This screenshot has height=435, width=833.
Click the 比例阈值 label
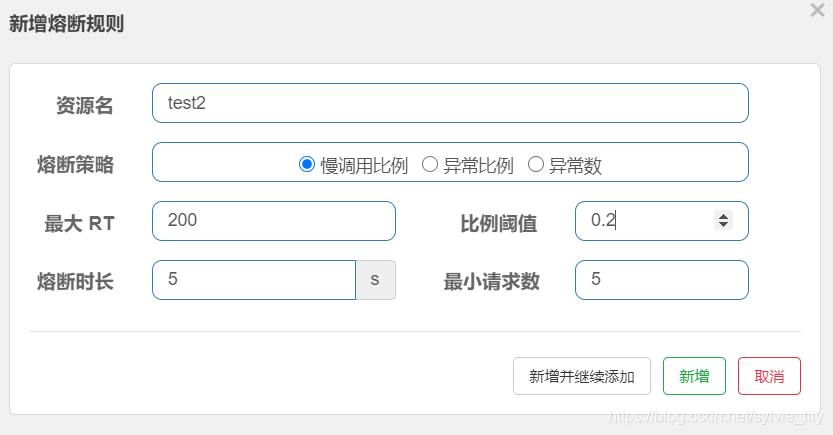[499, 224]
